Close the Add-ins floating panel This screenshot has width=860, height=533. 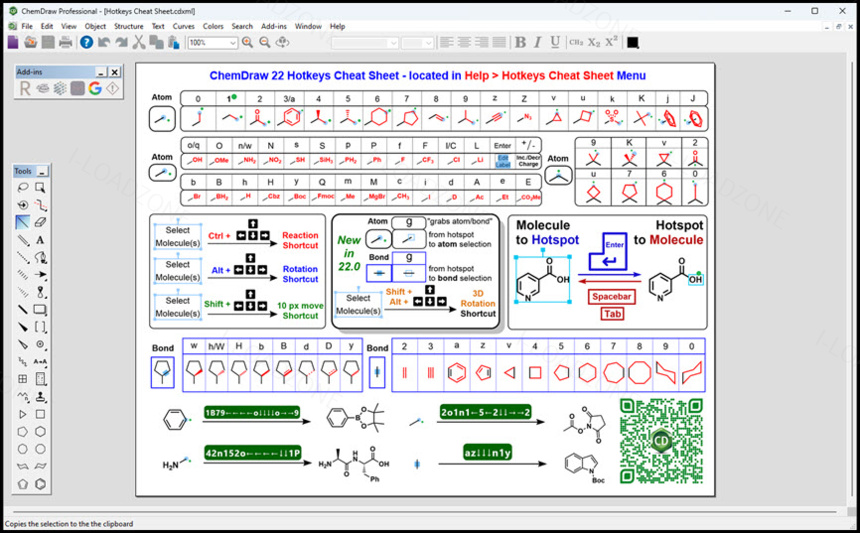pos(114,72)
